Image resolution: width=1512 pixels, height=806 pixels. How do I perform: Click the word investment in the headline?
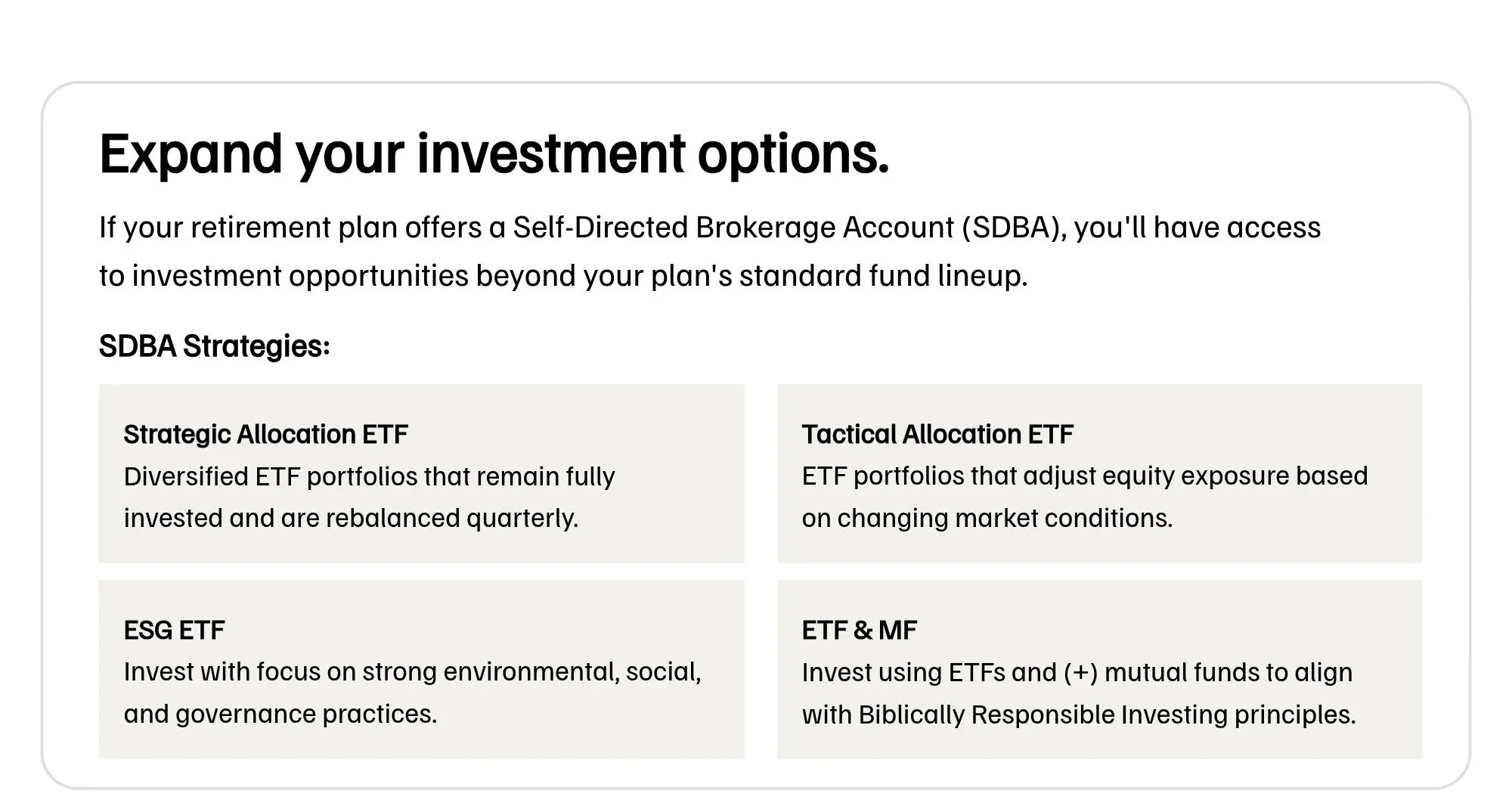(551, 154)
